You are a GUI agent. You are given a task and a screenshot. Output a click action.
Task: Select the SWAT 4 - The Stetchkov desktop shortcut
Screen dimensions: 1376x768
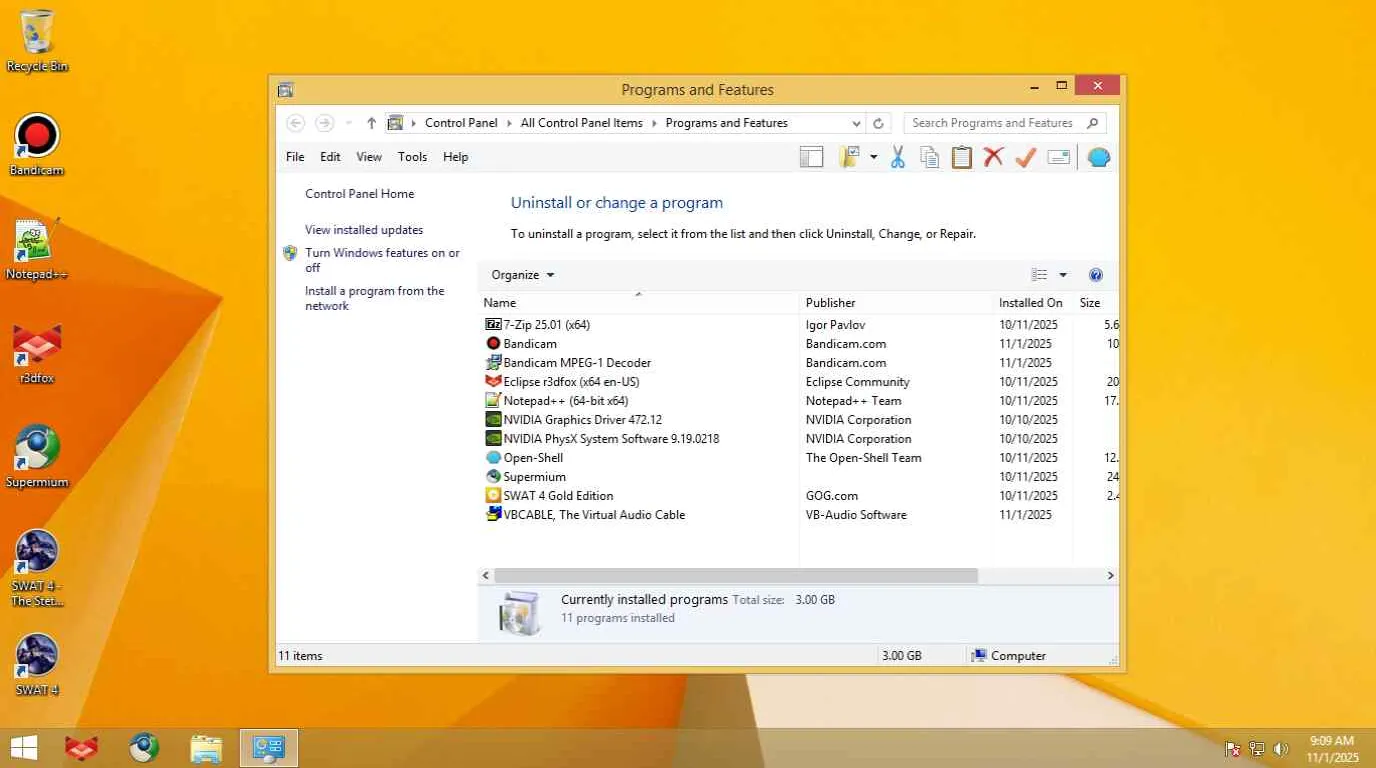click(37, 568)
